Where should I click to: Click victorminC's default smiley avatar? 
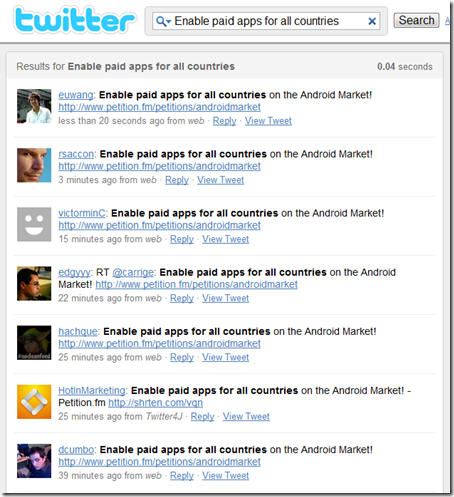[x=34, y=224]
